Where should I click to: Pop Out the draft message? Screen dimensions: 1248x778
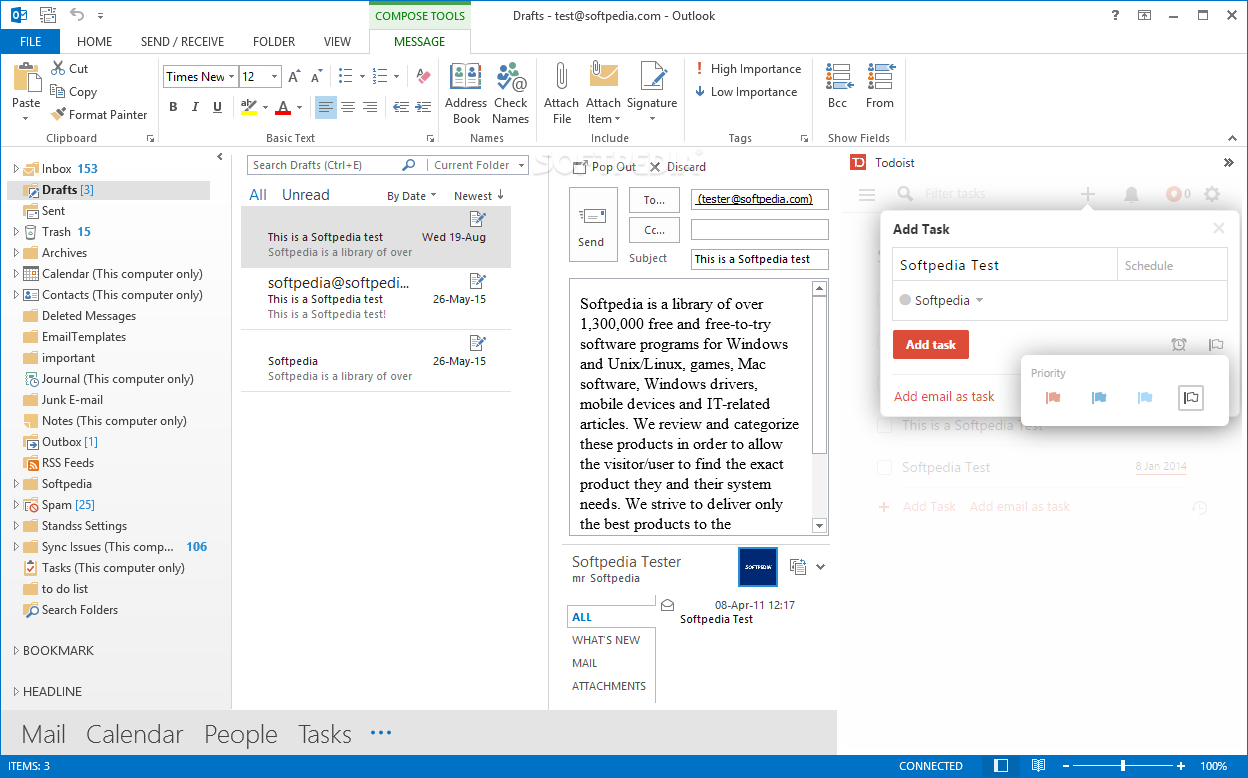click(x=603, y=167)
